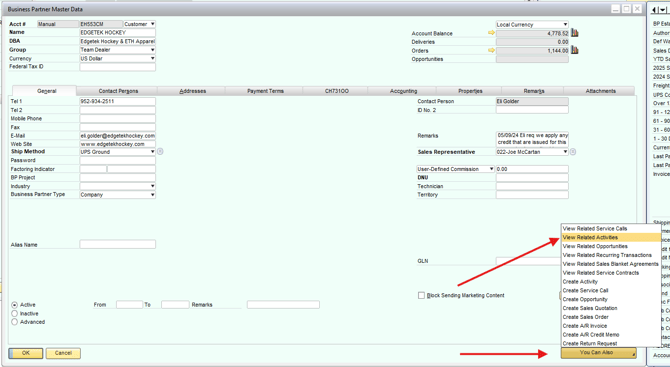This screenshot has height=367, width=670.
Task: Click the Territory field
Action: pos(532,195)
